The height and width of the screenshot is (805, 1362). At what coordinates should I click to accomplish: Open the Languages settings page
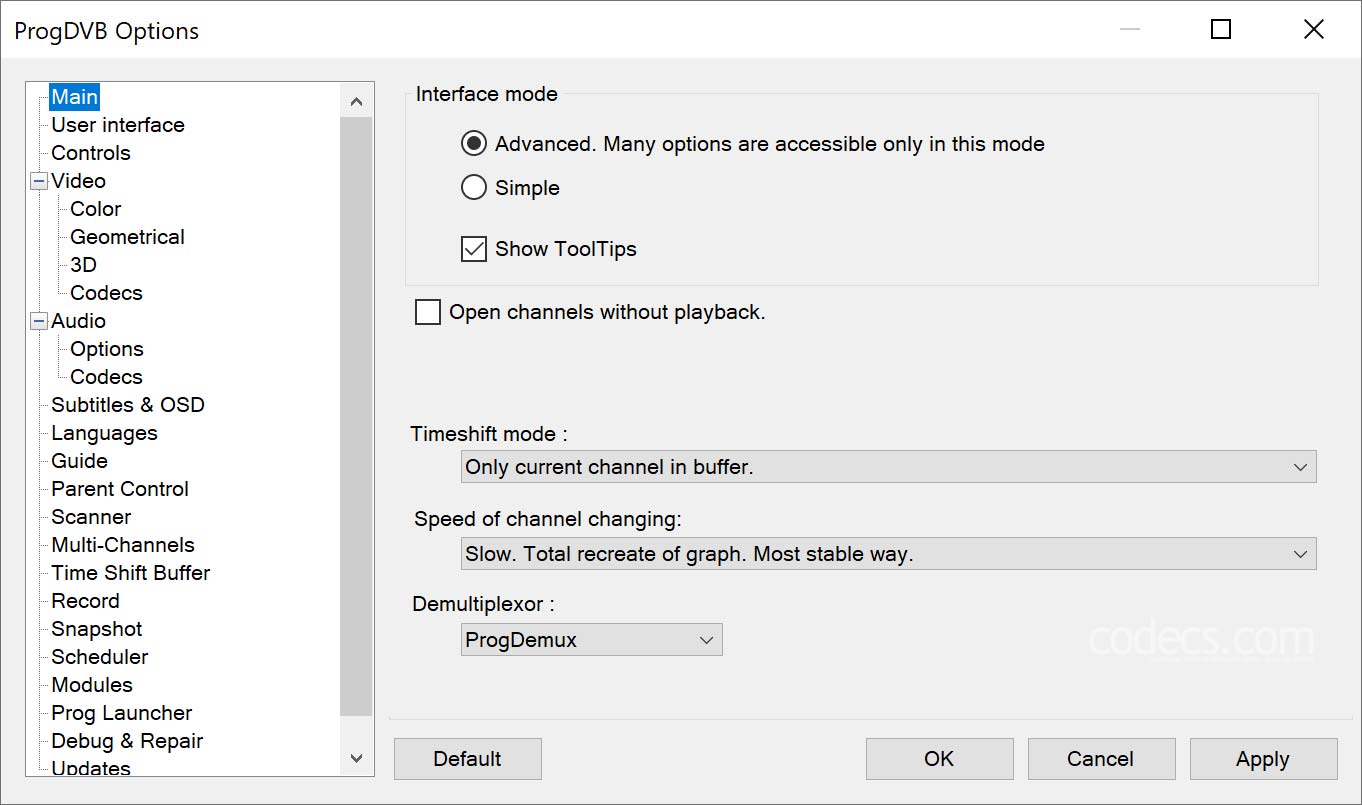click(104, 433)
